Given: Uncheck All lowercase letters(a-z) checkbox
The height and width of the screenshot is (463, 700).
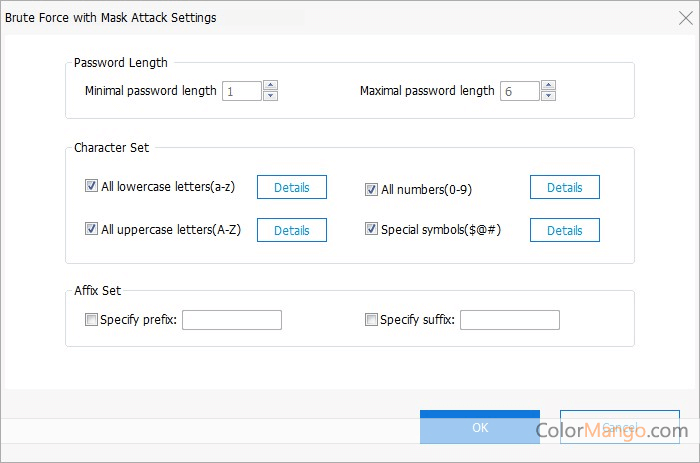Looking at the screenshot, I should [x=92, y=186].
